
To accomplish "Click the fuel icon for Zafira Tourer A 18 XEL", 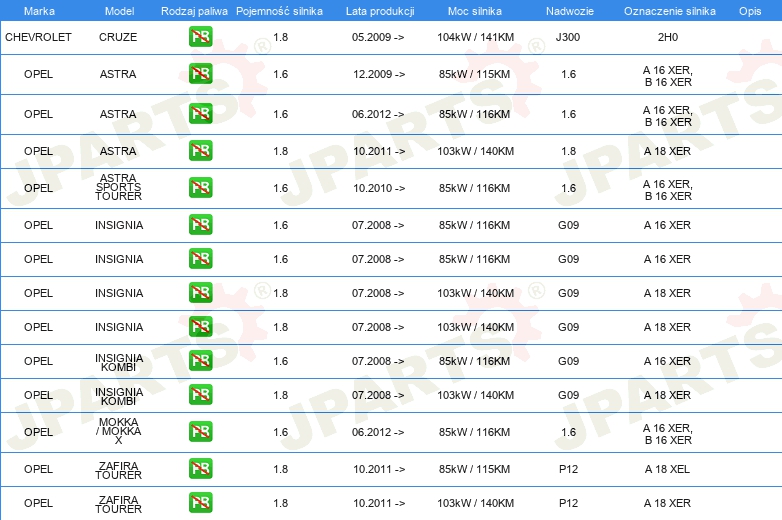I will pyautogui.click(x=200, y=469).
